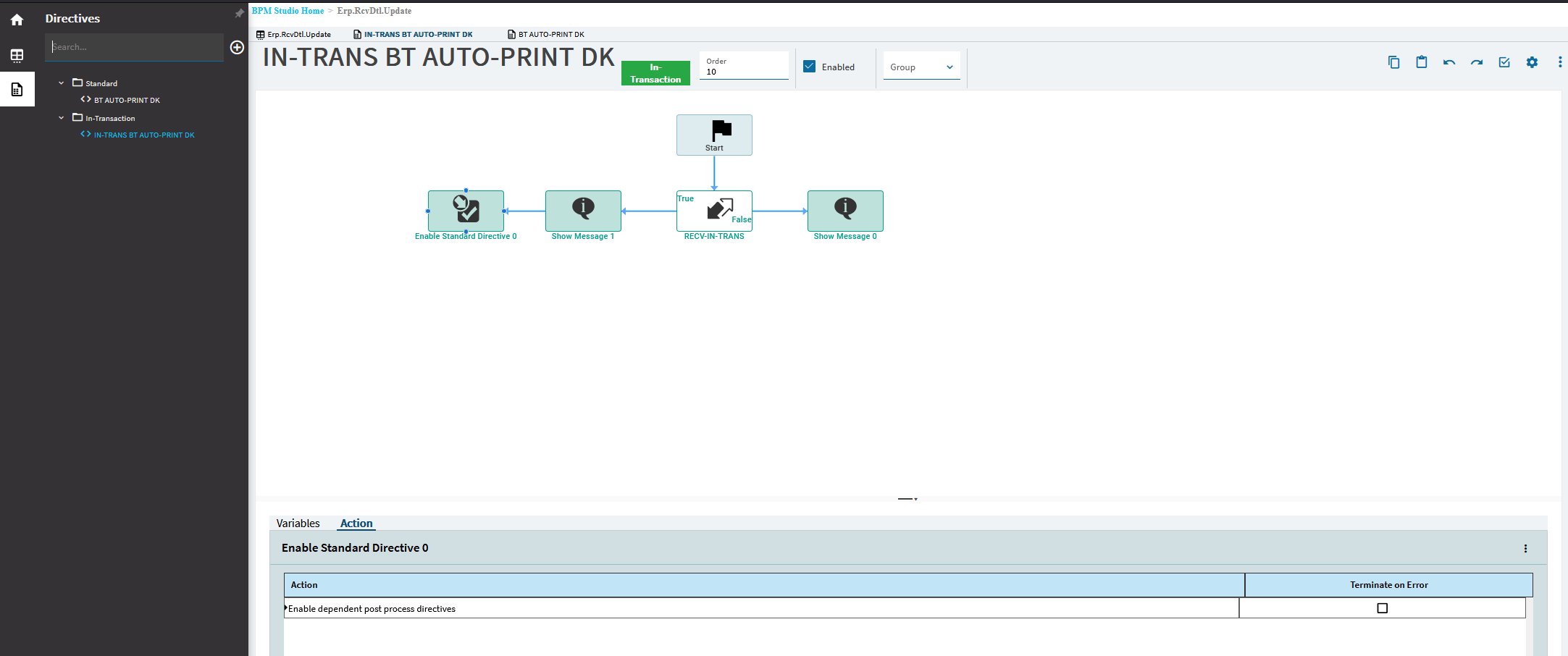
Task: Paste using the clipboard icon
Action: 1421,62
